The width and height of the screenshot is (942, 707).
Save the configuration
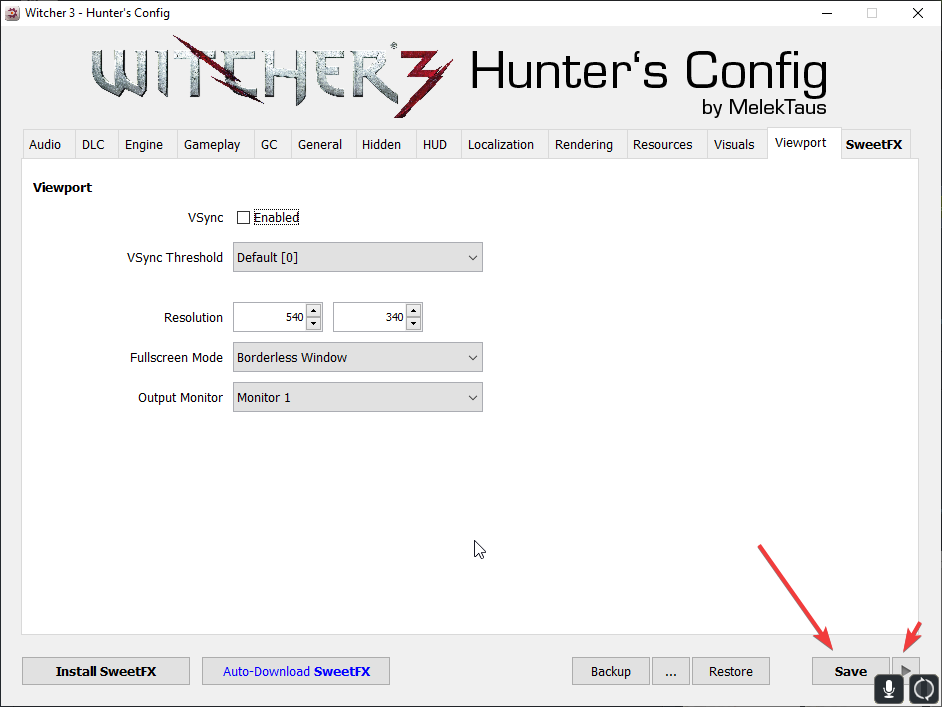coord(850,671)
